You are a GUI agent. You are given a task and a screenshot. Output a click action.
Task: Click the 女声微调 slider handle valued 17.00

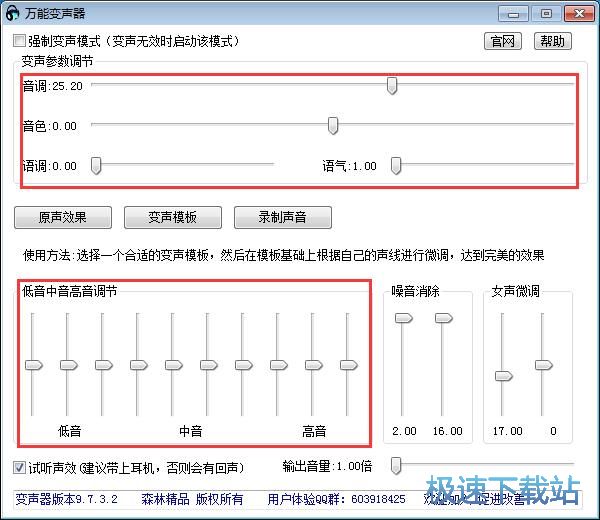point(504,376)
